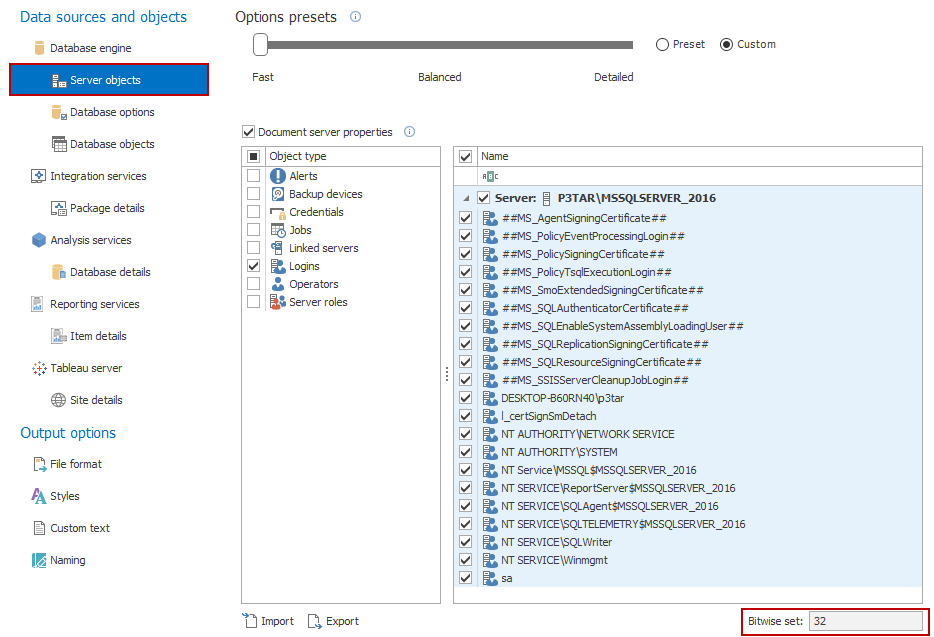Enable the Operators object type checkbox
The image size is (934, 637).
coord(254,284)
